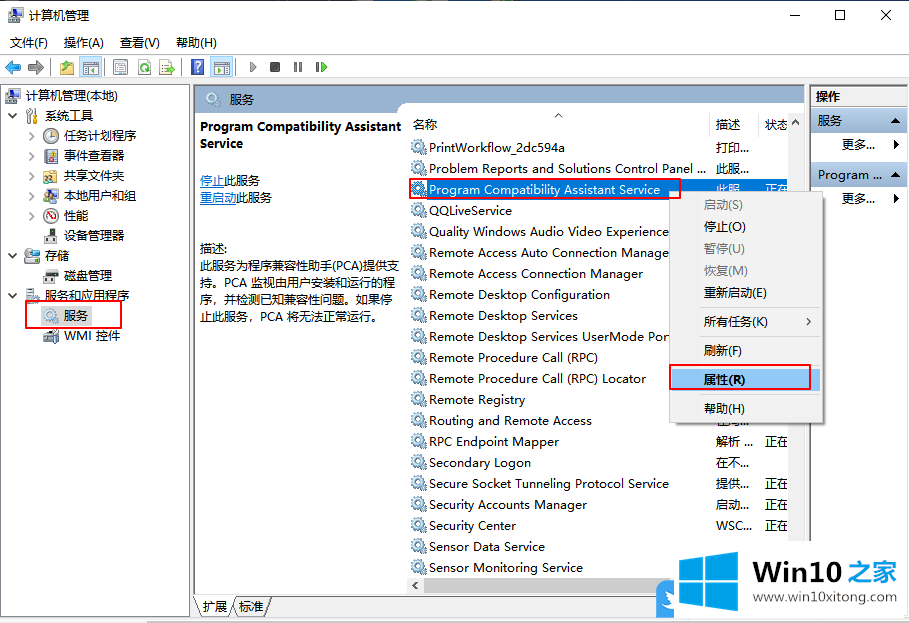
Task: Switch to the 标准 tab
Action: (251, 606)
